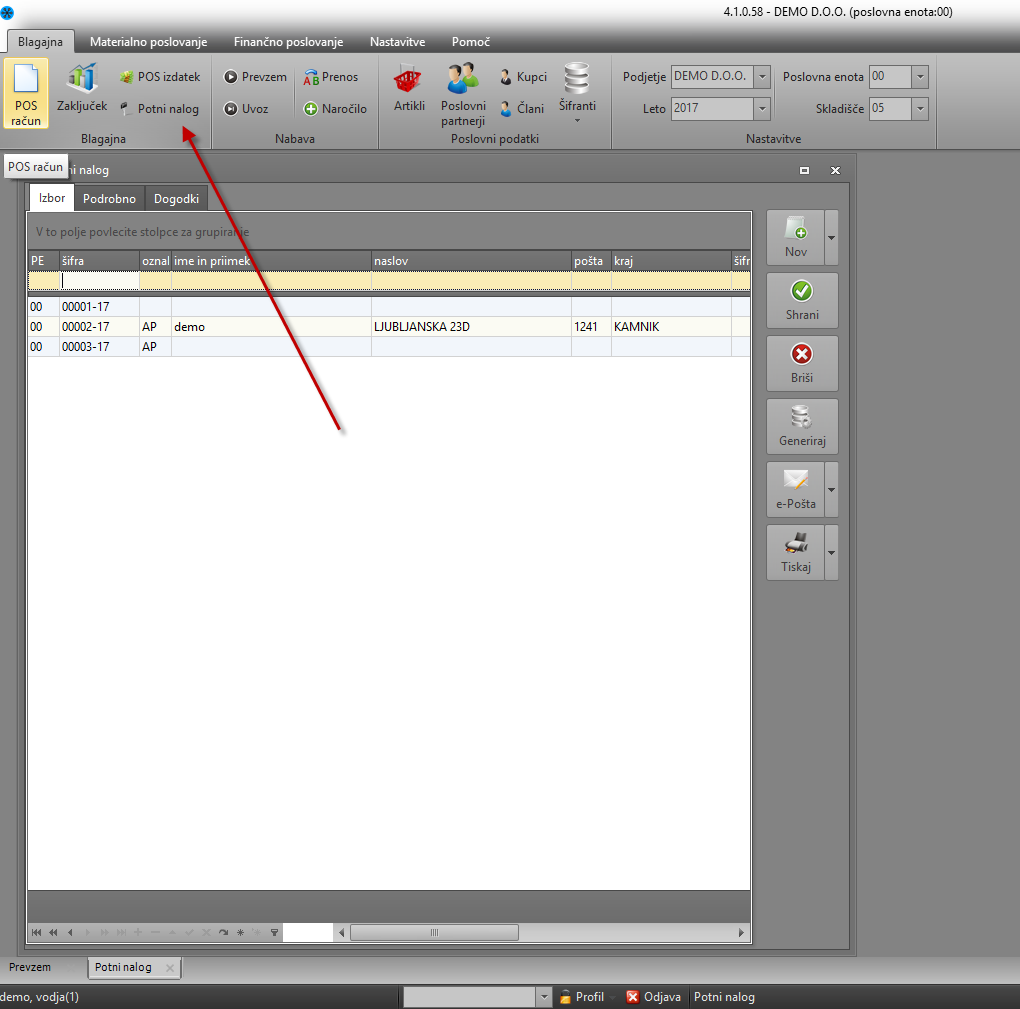Screen dimensions: 1020x1009
Task: Open the POS račun tool
Action: click(26, 93)
